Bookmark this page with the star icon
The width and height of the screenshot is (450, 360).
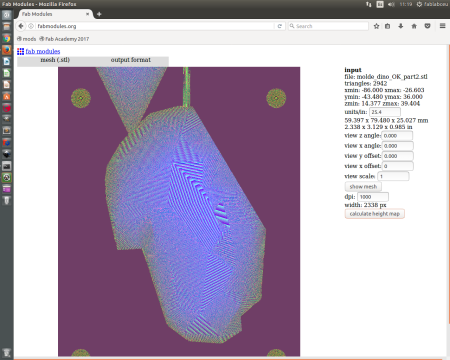tap(376, 26)
